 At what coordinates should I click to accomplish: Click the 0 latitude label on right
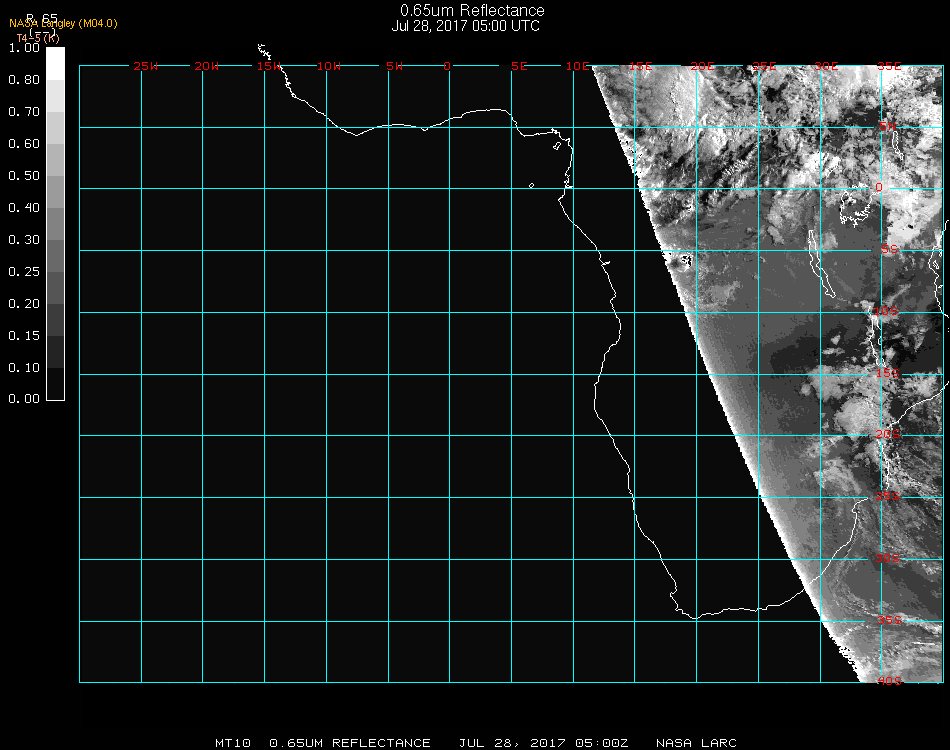pos(879,187)
